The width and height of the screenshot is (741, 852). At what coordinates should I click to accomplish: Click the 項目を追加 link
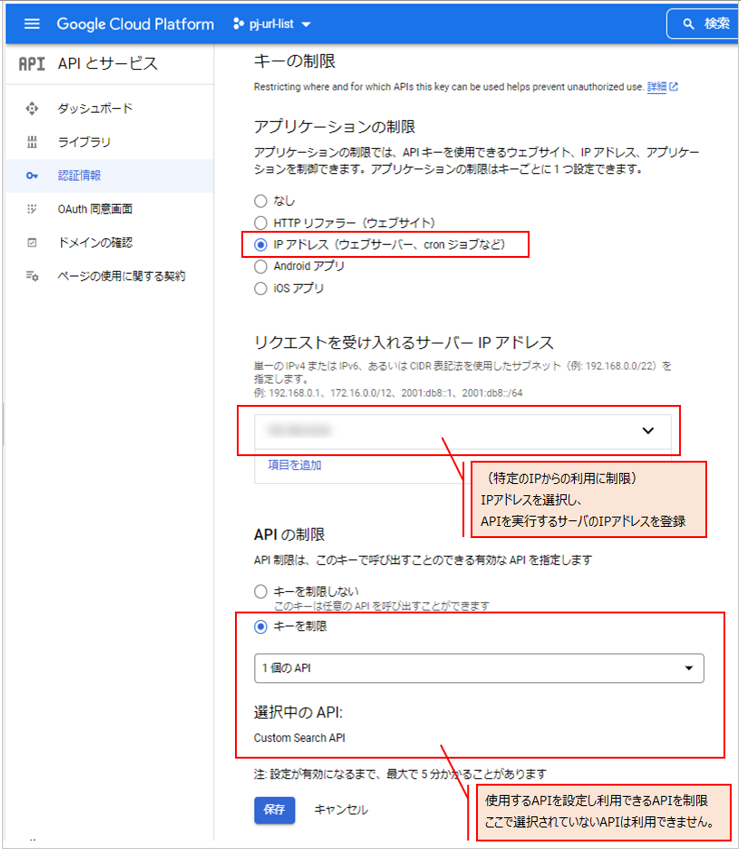point(295,465)
